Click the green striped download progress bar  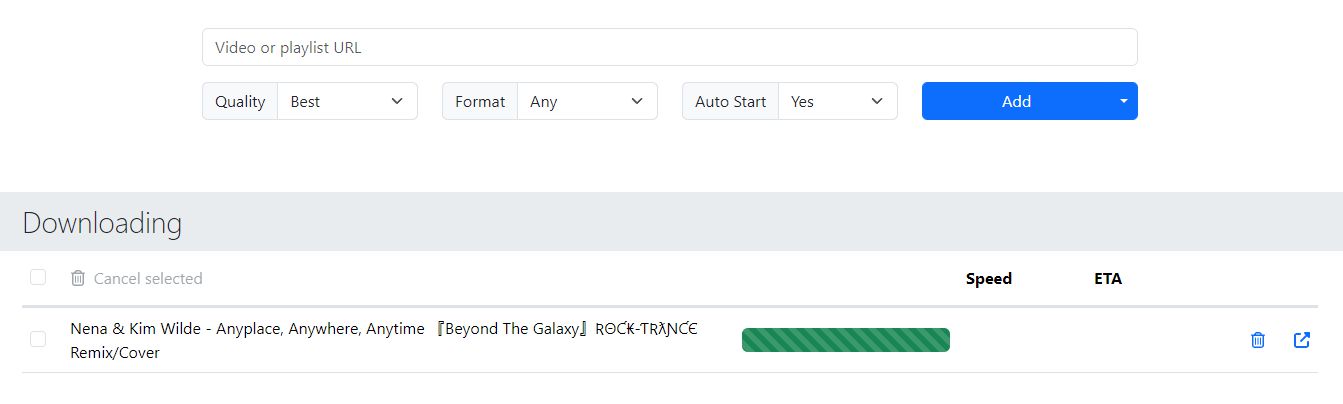pos(845,340)
